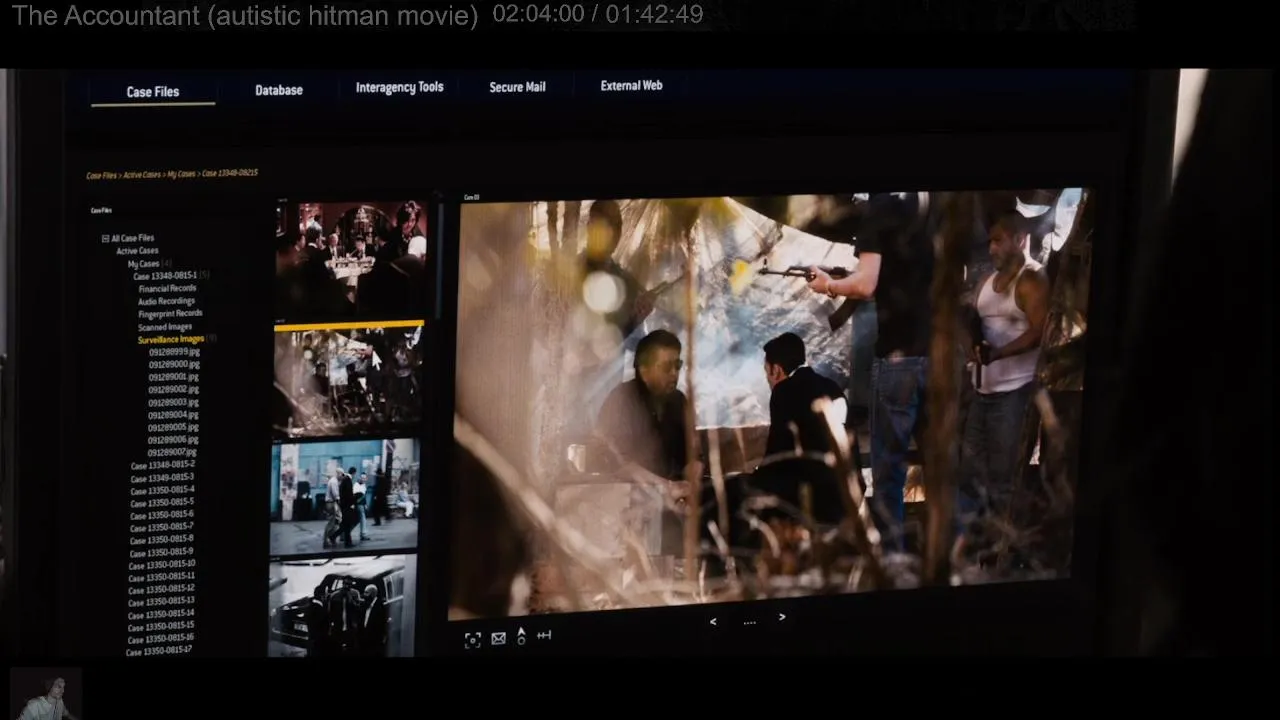The width and height of the screenshot is (1280, 720).
Task: Open the Fingerprint Records folder
Action: click(x=170, y=314)
